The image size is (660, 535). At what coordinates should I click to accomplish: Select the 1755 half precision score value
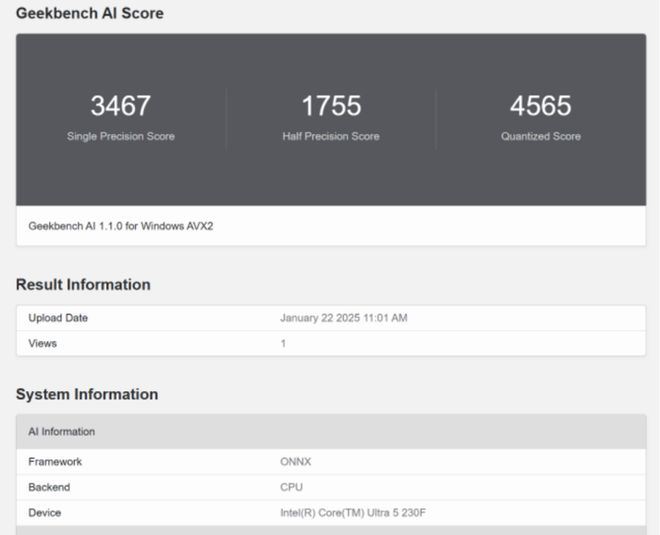point(331,106)
